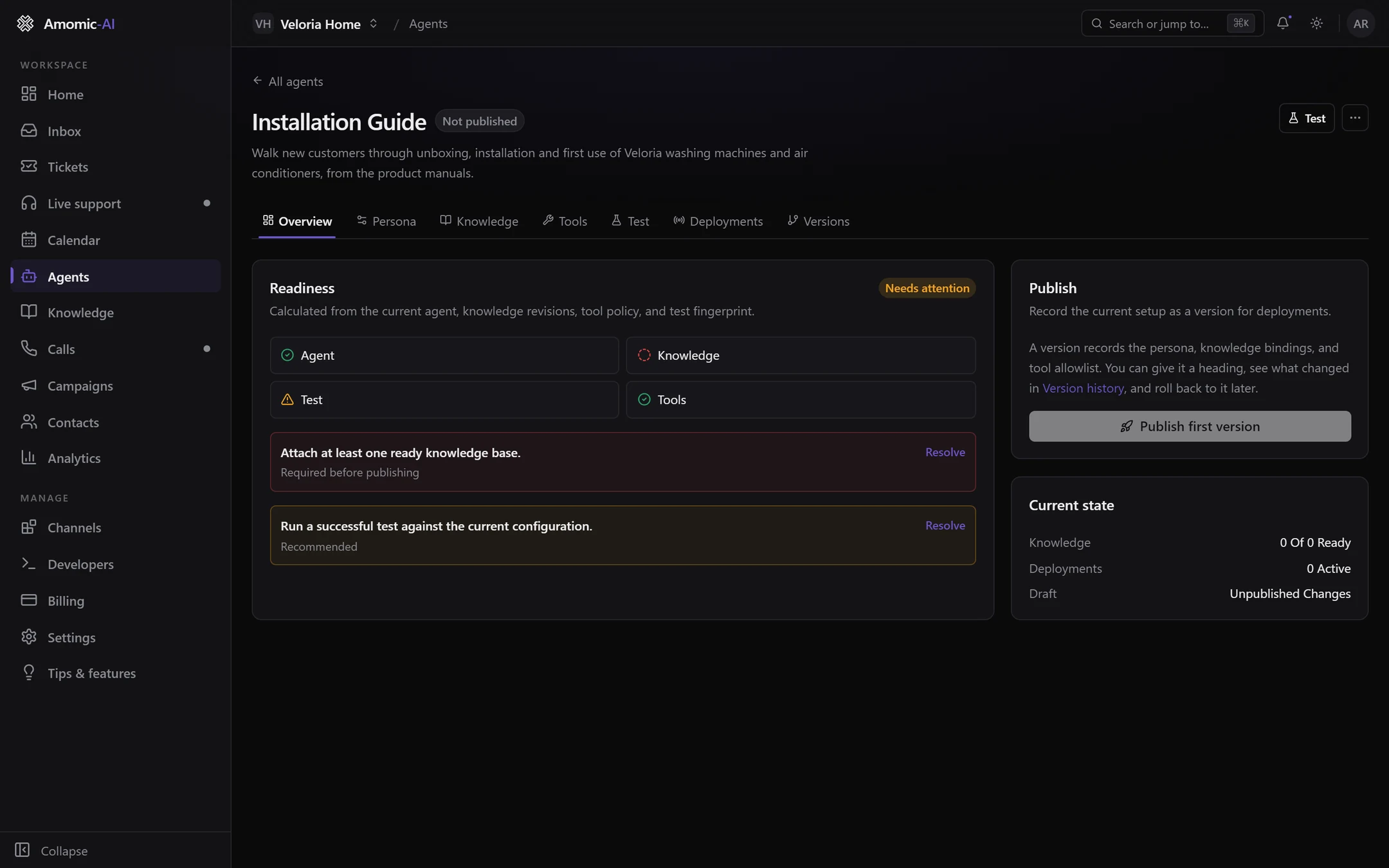Click the Contacts people icon

(x=29, y=422)
